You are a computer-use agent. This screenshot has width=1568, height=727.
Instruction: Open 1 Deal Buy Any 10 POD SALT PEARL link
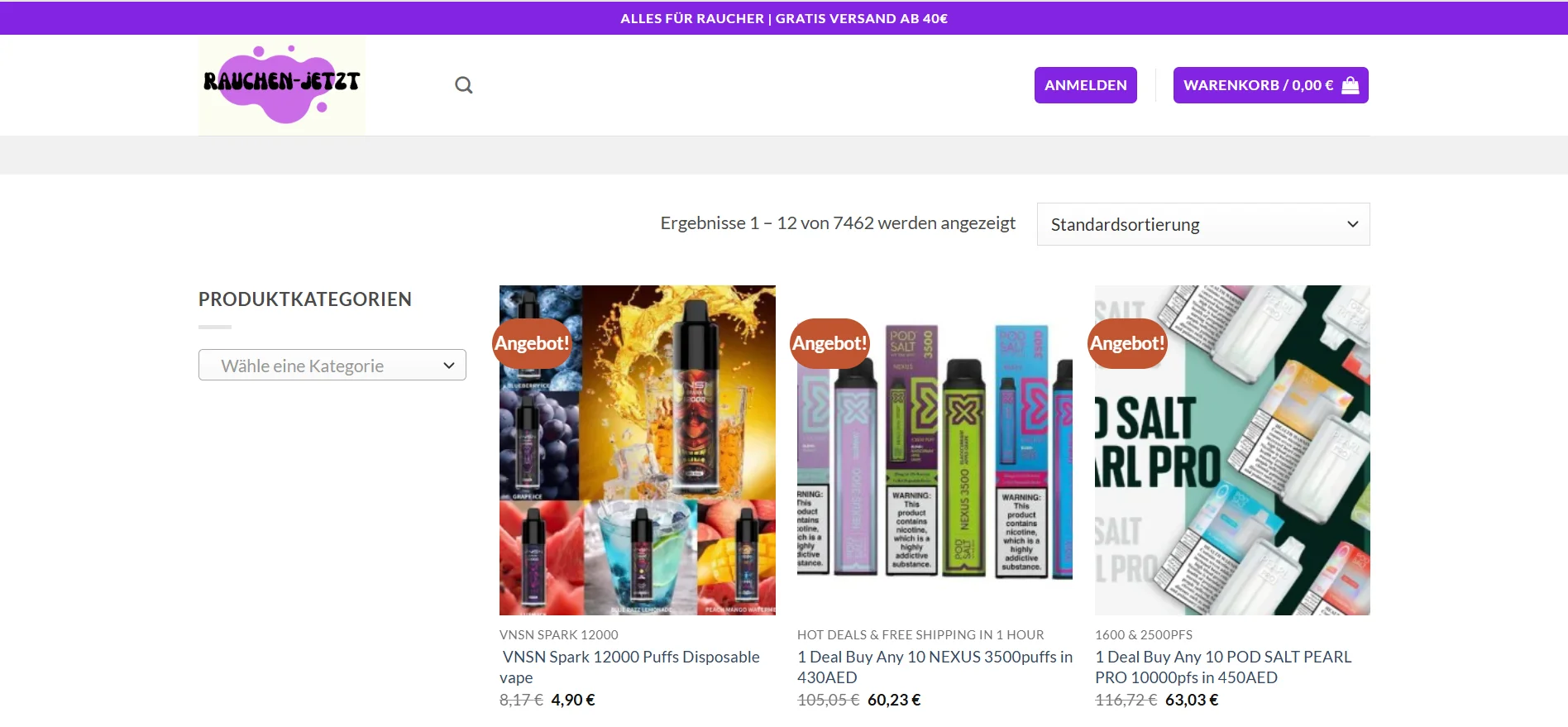pos(1223,667)
